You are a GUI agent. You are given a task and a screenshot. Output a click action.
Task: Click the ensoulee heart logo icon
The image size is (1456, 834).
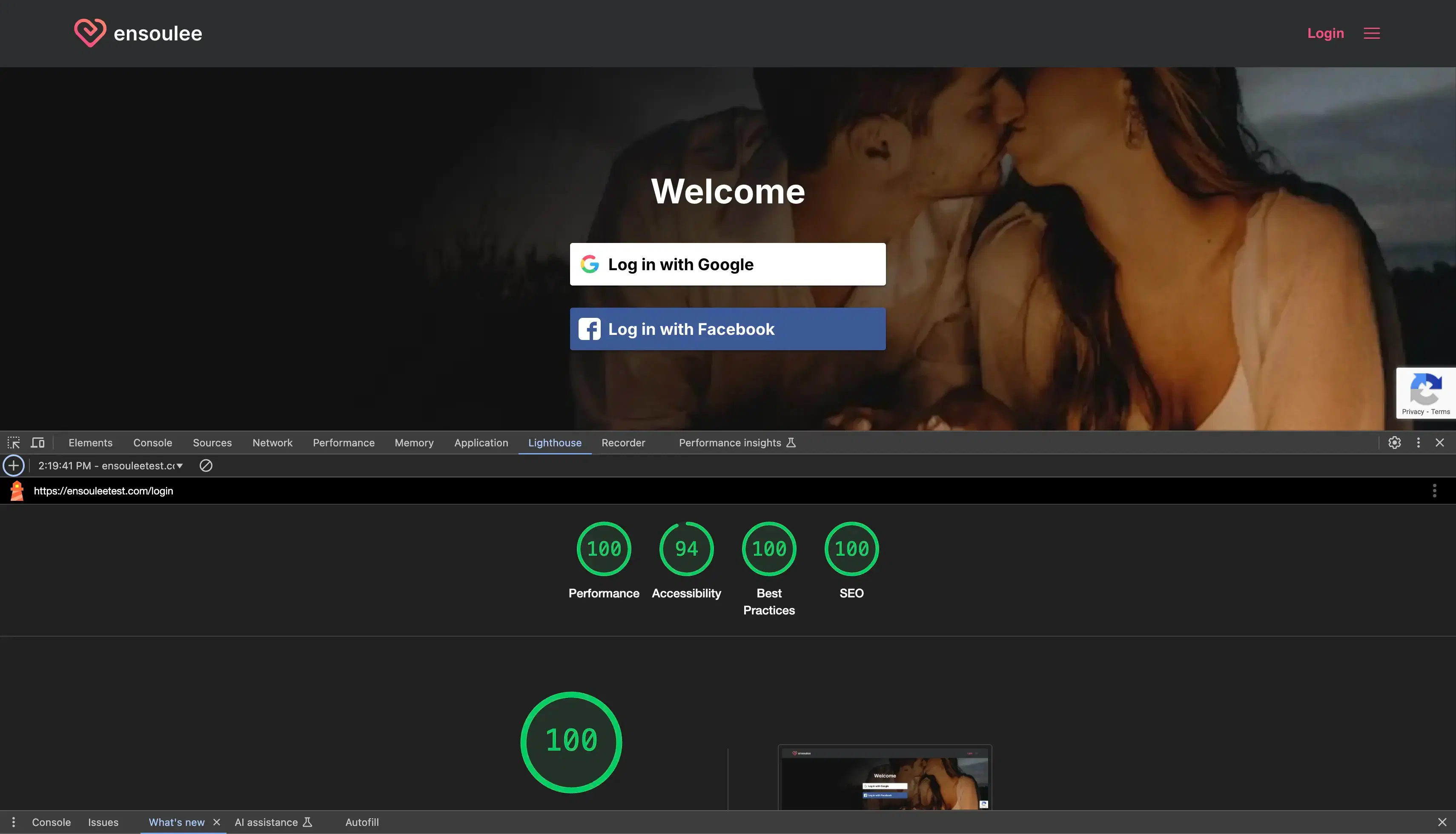pyautogui.click(x=89, y=32)
